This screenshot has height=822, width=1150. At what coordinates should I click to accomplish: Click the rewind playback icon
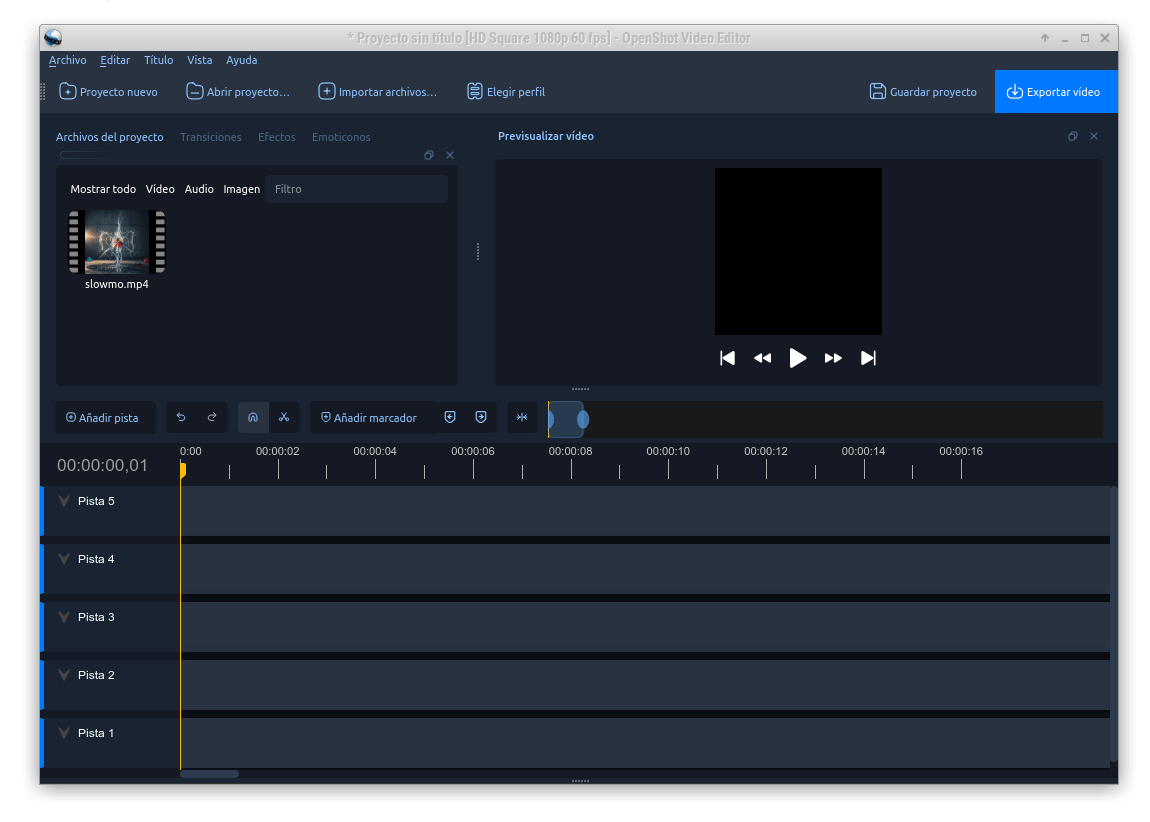pos(762,358)
